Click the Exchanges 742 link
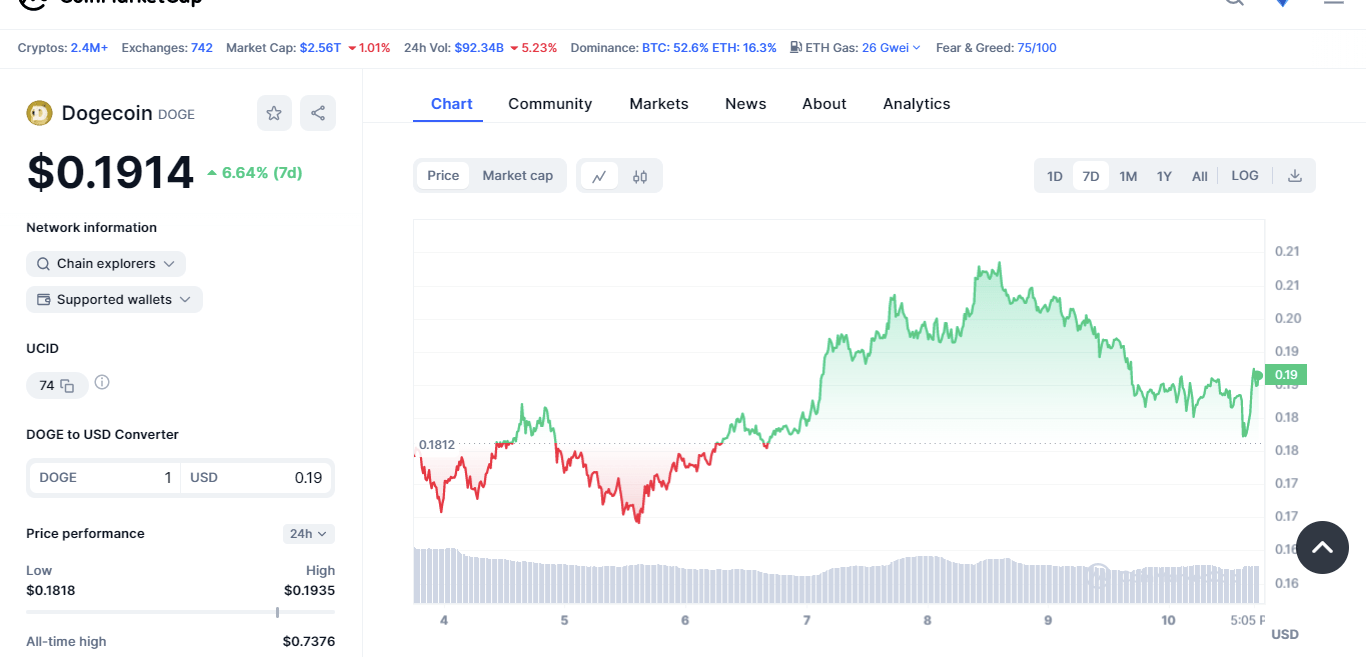The image size is (1366, 657). (202, 48)
